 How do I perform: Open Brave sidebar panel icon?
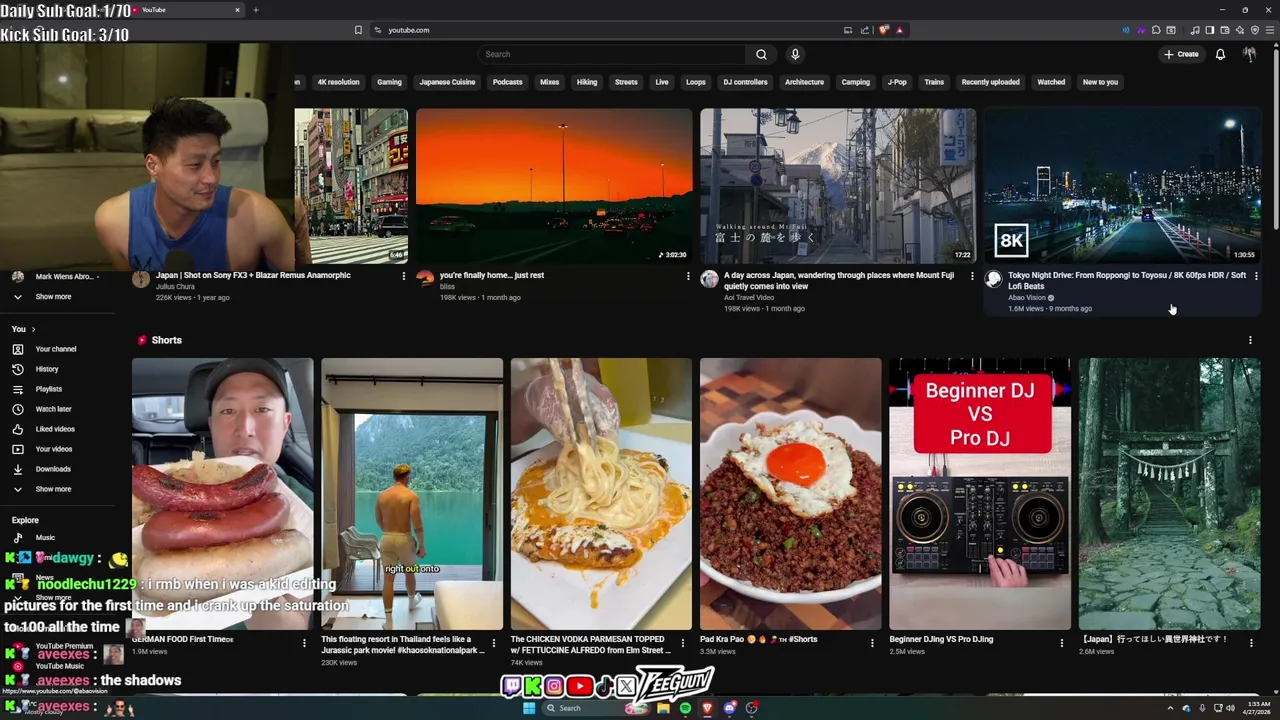point(1209,30)
